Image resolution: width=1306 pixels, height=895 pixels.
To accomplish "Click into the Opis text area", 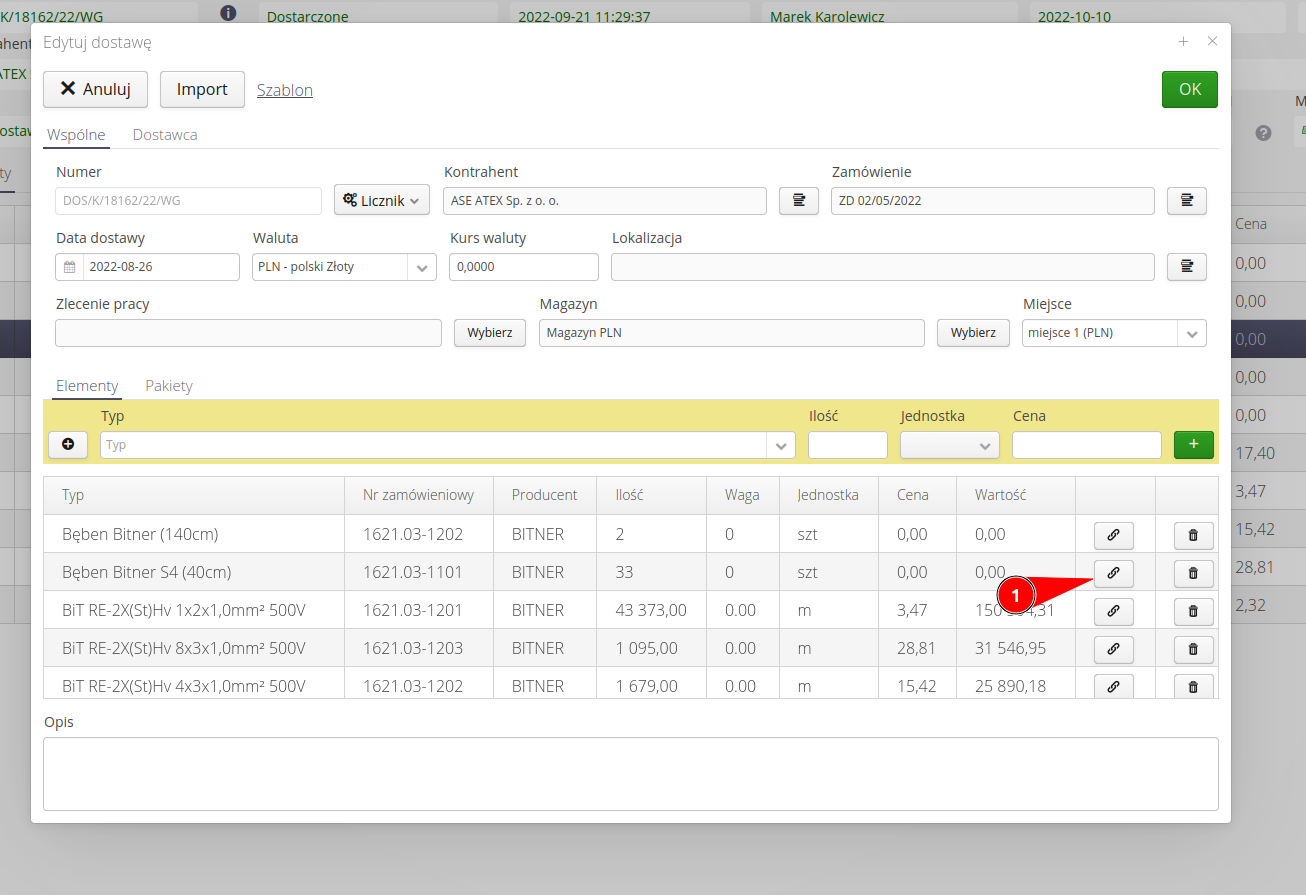I will coord(630,773).
